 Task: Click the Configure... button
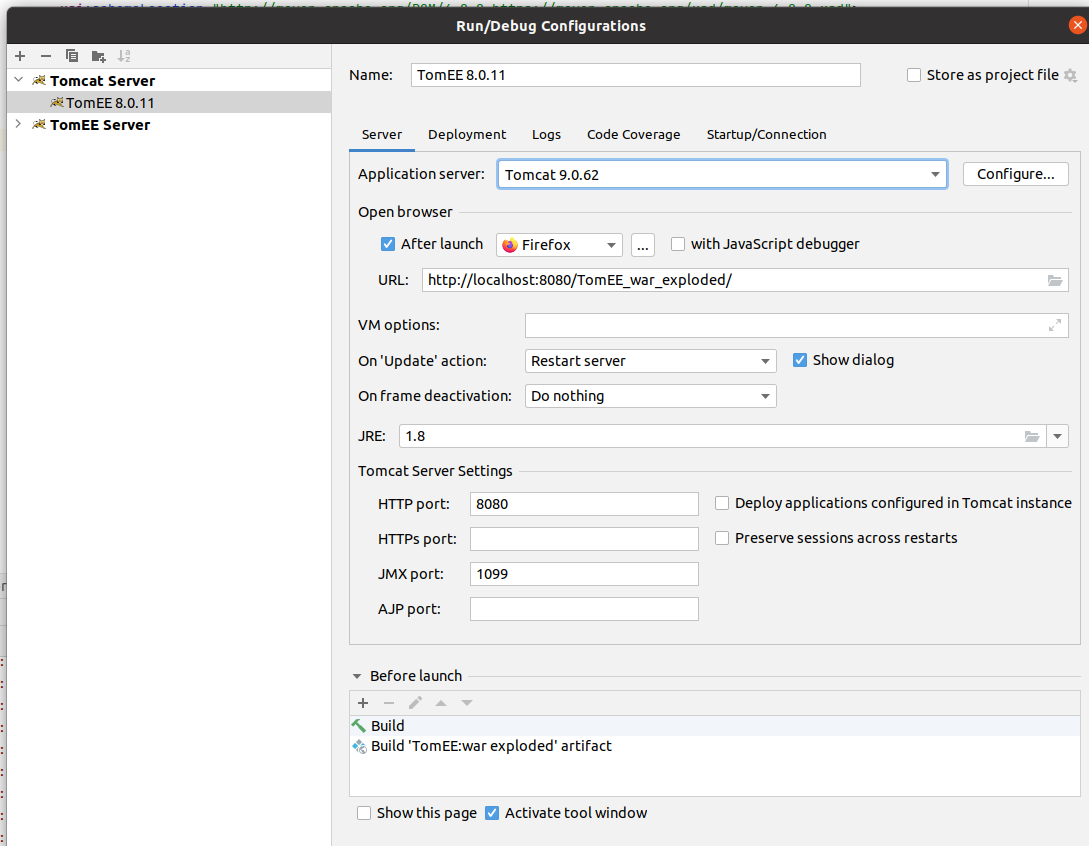(1015, 174)
